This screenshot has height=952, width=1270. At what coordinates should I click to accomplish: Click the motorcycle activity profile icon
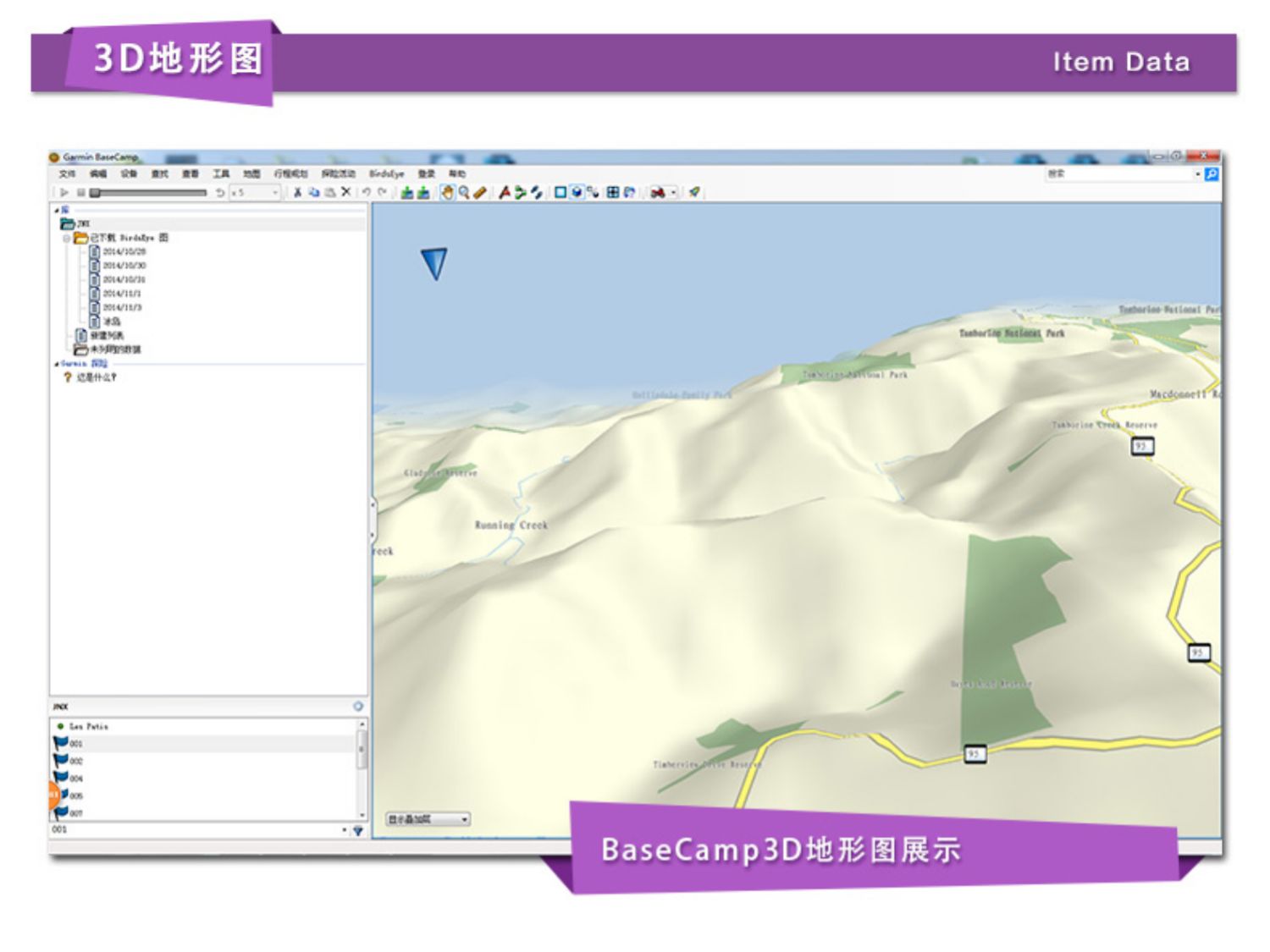coord(657,193)
